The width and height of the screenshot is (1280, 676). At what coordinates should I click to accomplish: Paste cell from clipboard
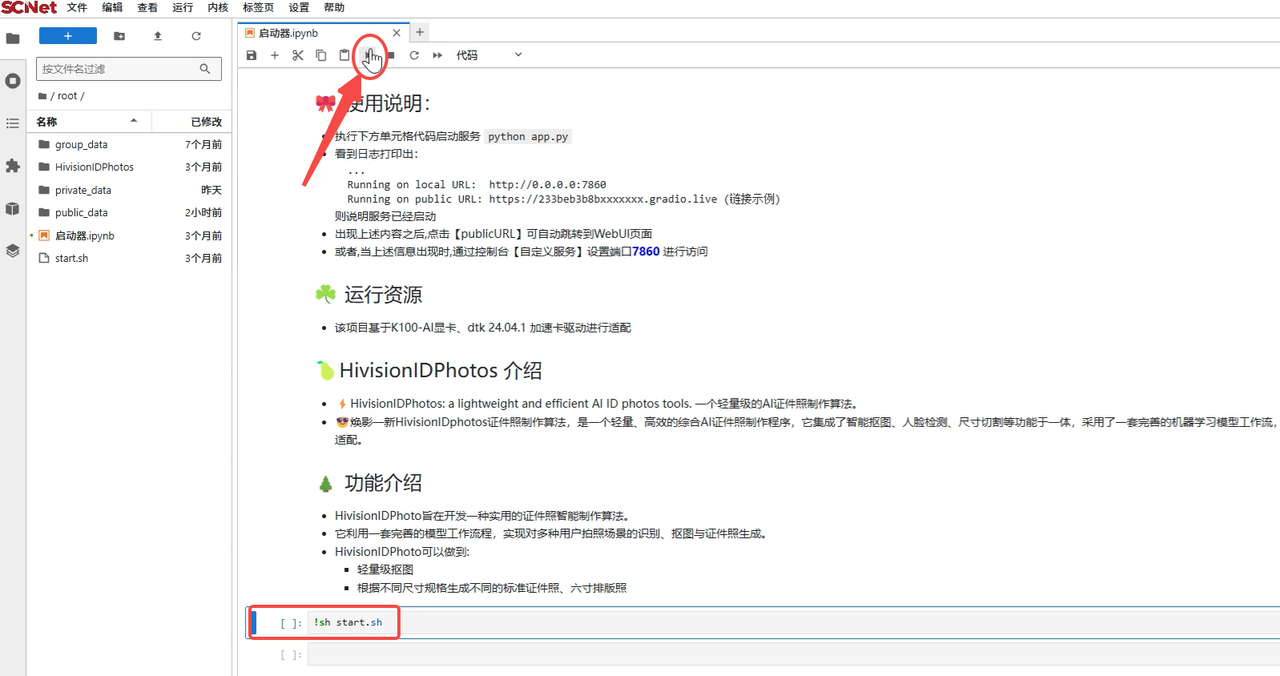(344, 56)
